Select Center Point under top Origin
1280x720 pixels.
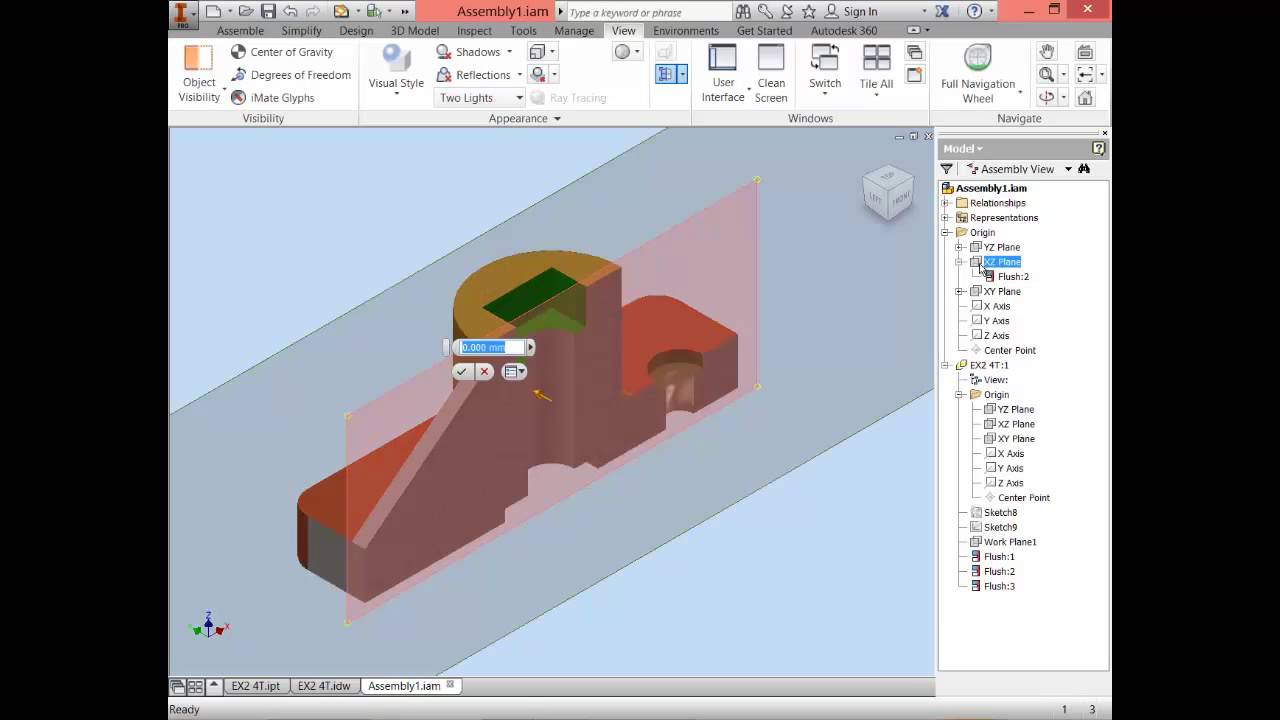(1010, 351)
